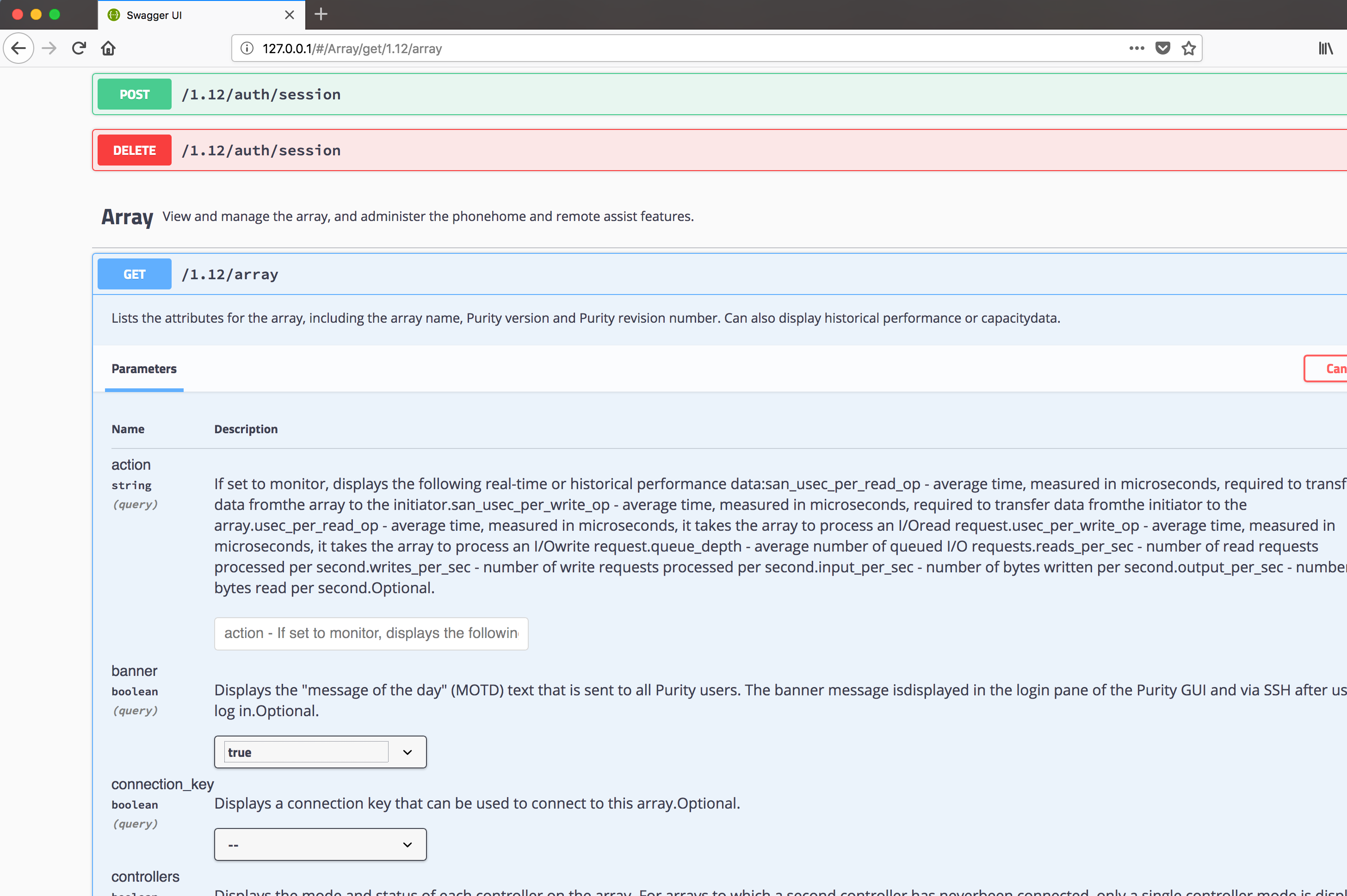Image resolution: width=1347 pixels, height=896 pixels.
Task: Click the forward navigation arrow
Action: tap(49, 49)
